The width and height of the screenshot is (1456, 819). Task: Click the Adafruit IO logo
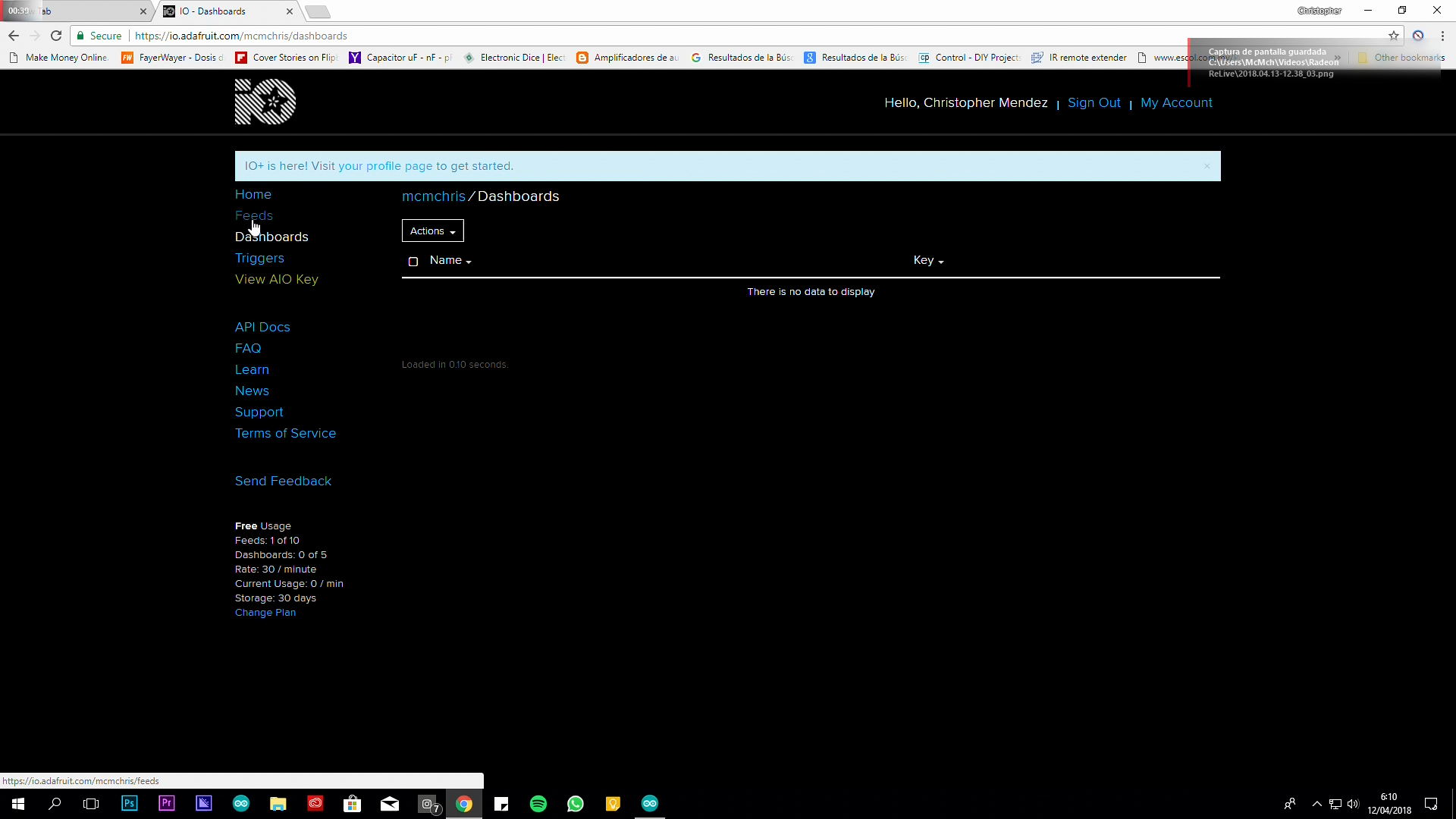tap(265, 102)
